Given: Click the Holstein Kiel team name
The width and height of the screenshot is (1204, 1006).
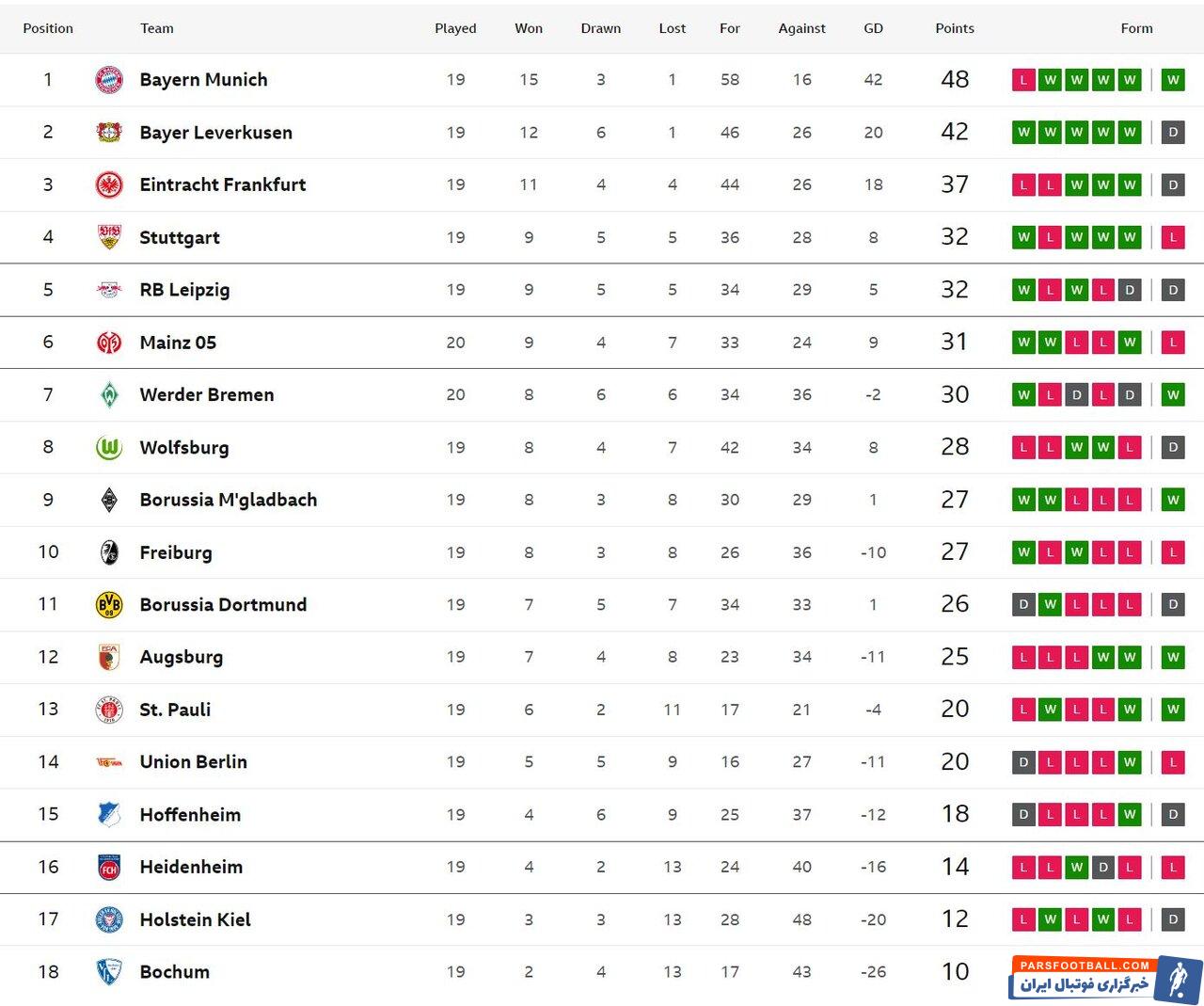Looking at the screenshot, I should tap(195, 919).
